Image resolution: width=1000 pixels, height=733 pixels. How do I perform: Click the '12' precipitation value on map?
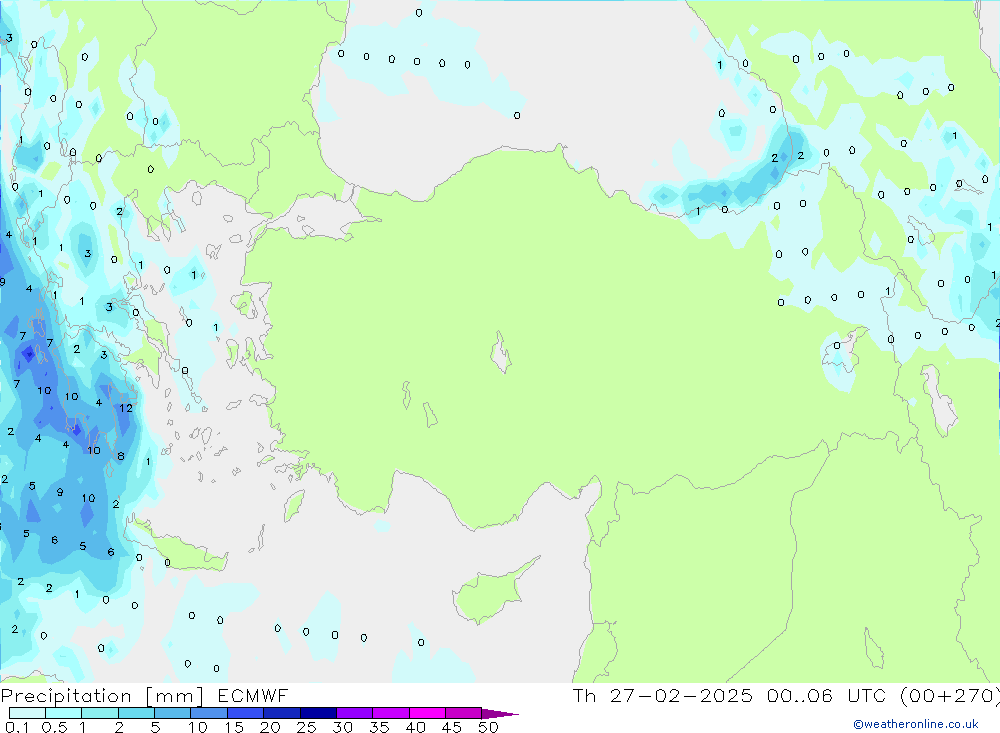tap(126, 408)
